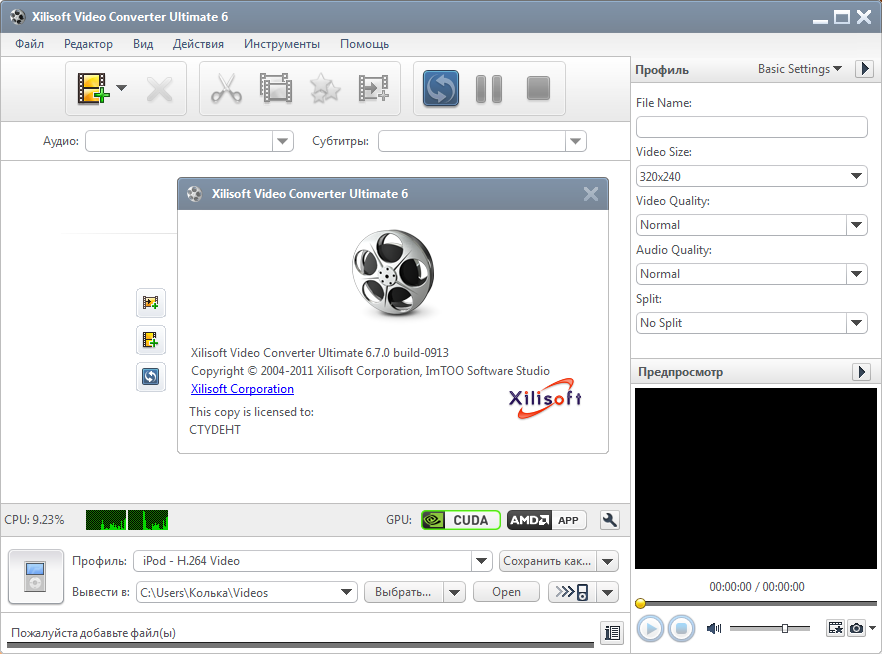The image size is (882, 654).
Task: Open the Split dropdown list
Action: (x=751, y=323)
